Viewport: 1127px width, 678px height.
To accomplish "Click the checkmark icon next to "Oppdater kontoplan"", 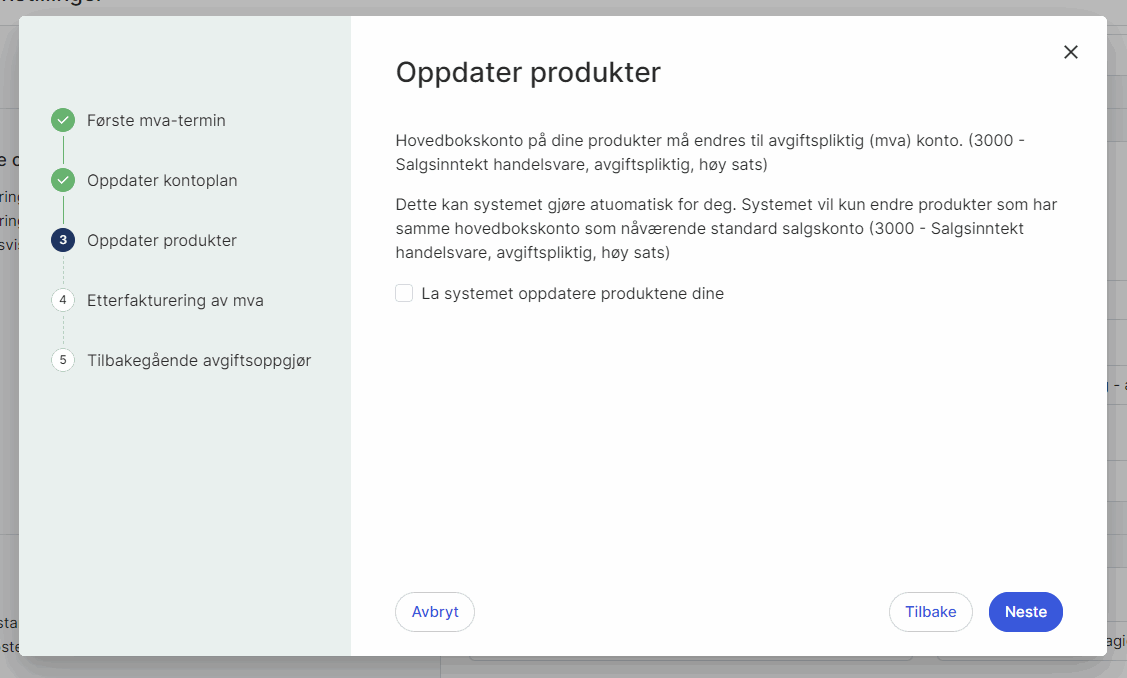I will [63, 180].
